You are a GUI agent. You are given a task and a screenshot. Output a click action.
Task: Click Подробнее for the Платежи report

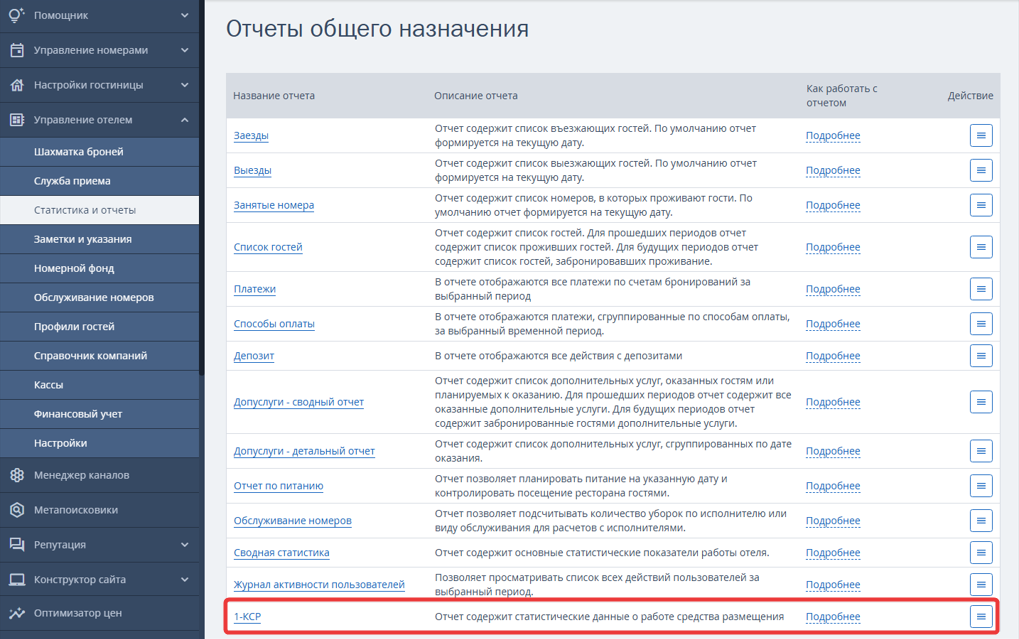coord(833,289)
